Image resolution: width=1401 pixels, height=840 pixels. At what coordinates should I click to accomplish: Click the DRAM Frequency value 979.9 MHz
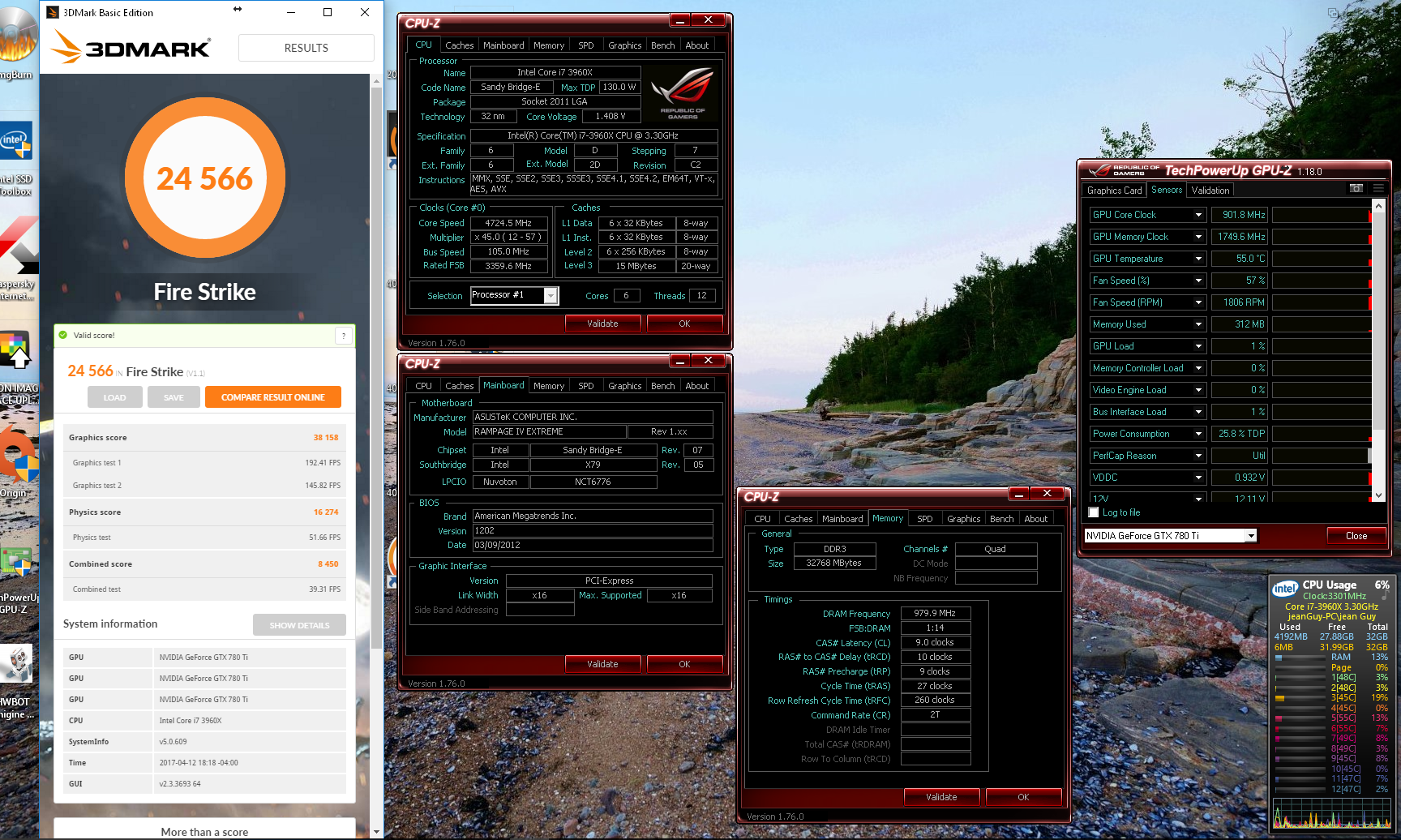point(935,614)
